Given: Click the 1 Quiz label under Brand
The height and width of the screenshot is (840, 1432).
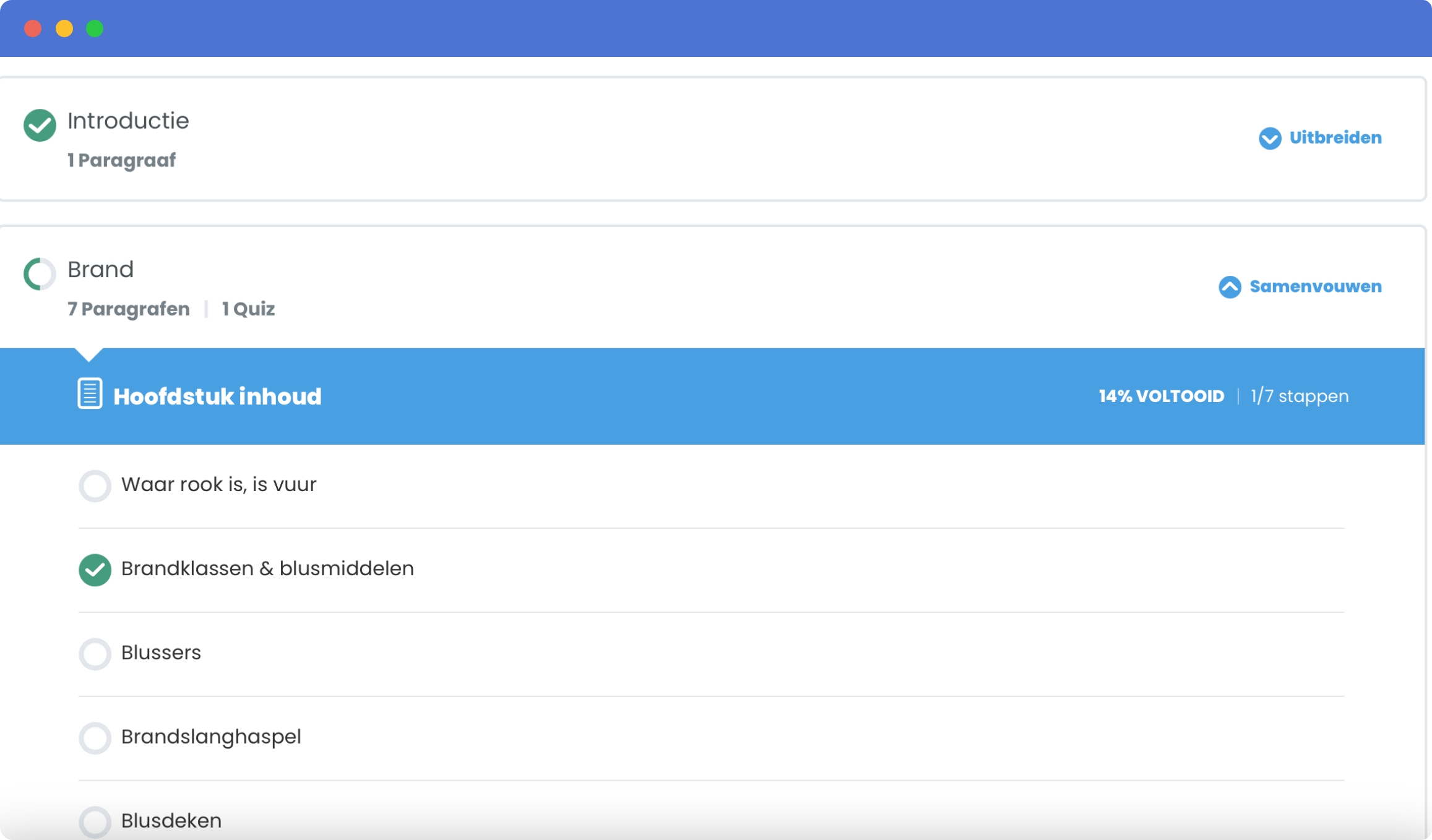Looking at the screenshot, I should click(x=248, y=309).
